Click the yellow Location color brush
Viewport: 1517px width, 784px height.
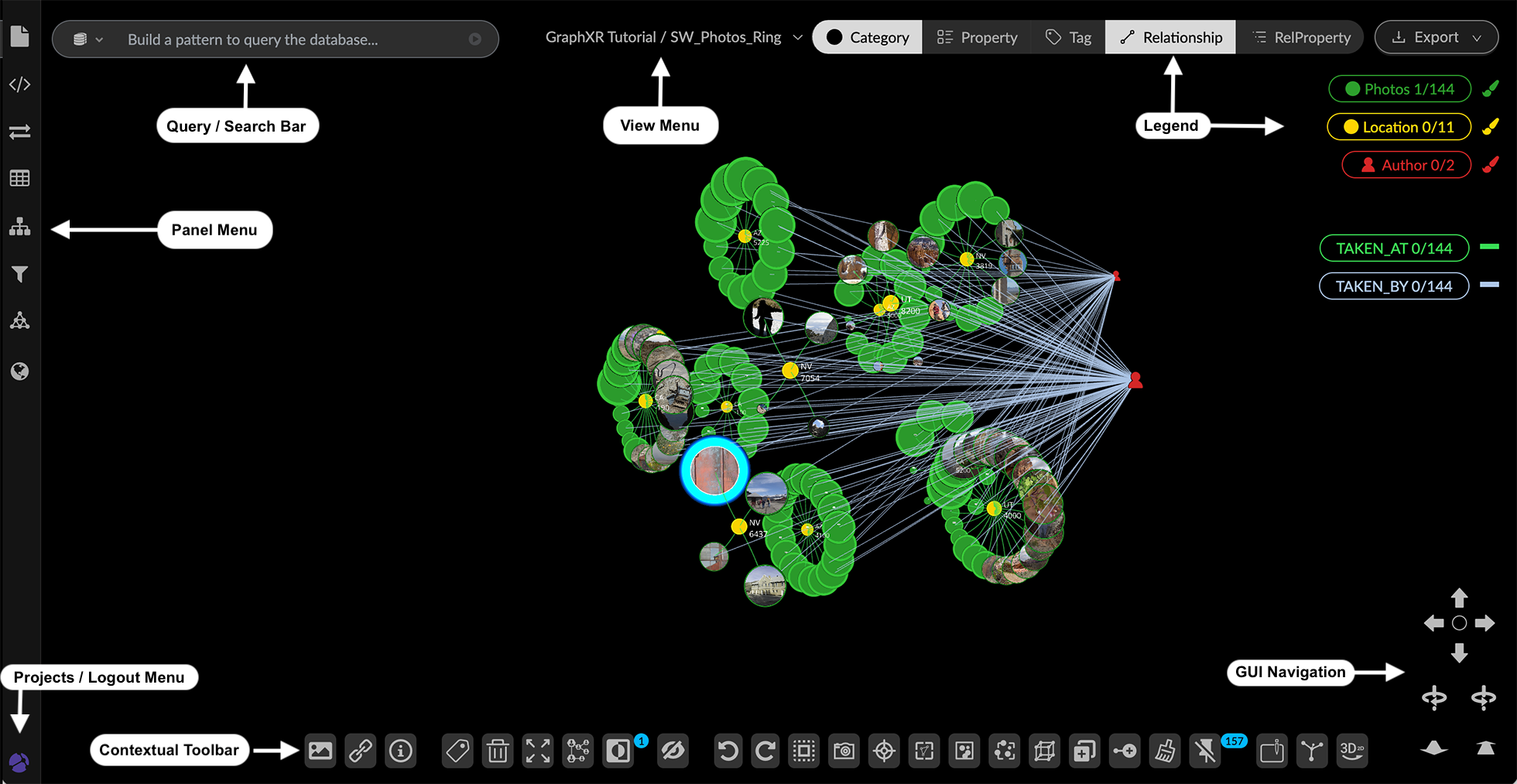[x=1491, y=127]
